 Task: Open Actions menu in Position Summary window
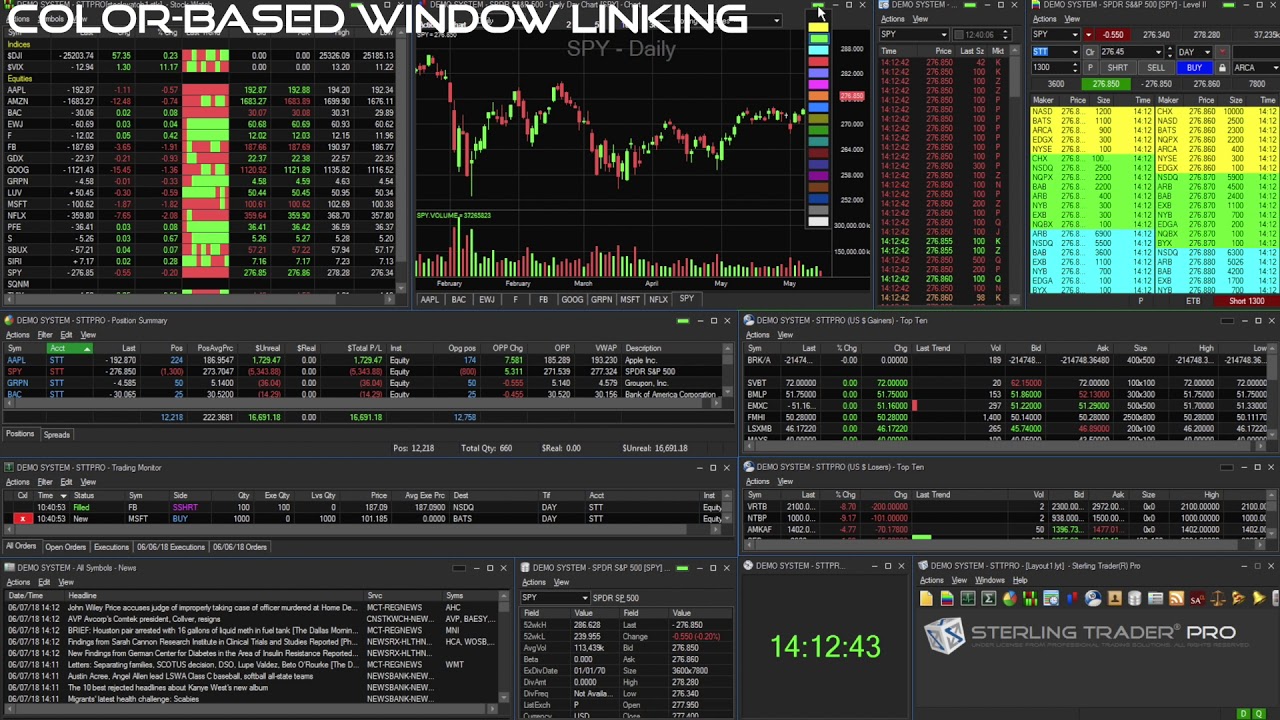pyautogui.click(x=18, y=334)
